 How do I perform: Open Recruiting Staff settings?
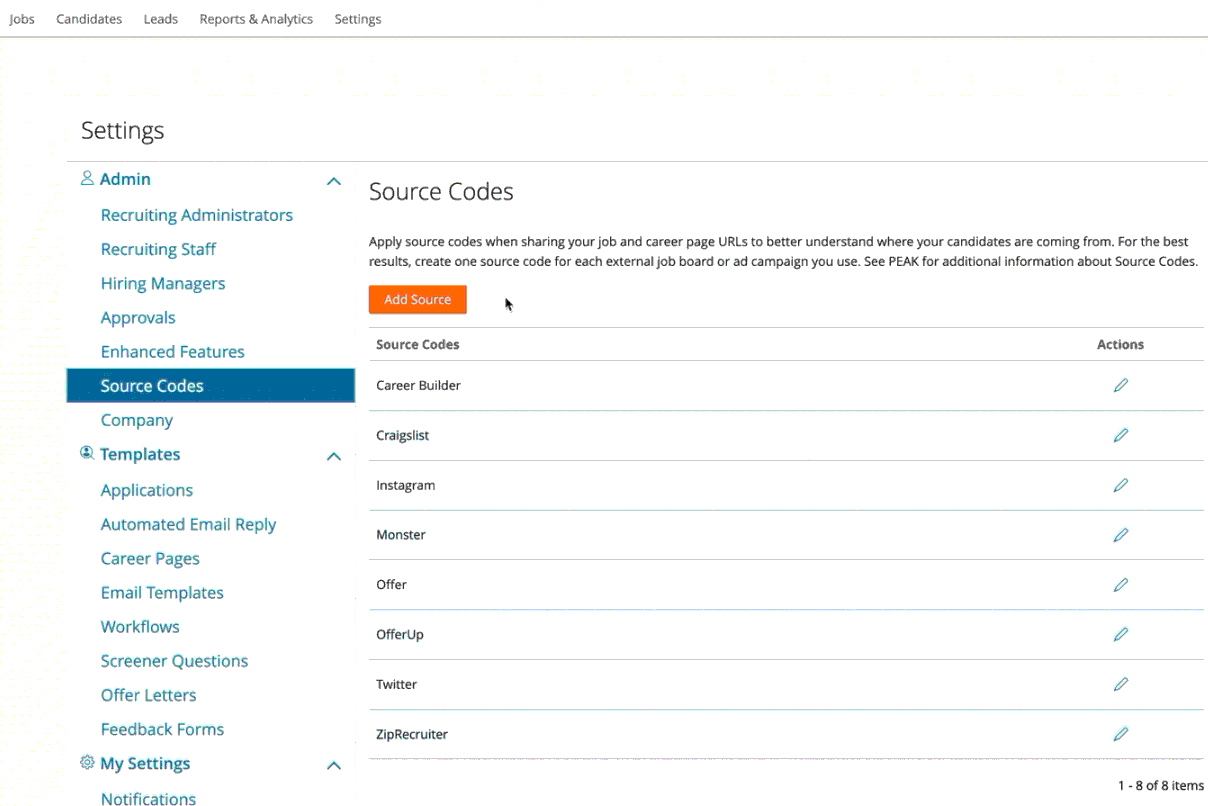coord(158,249)
